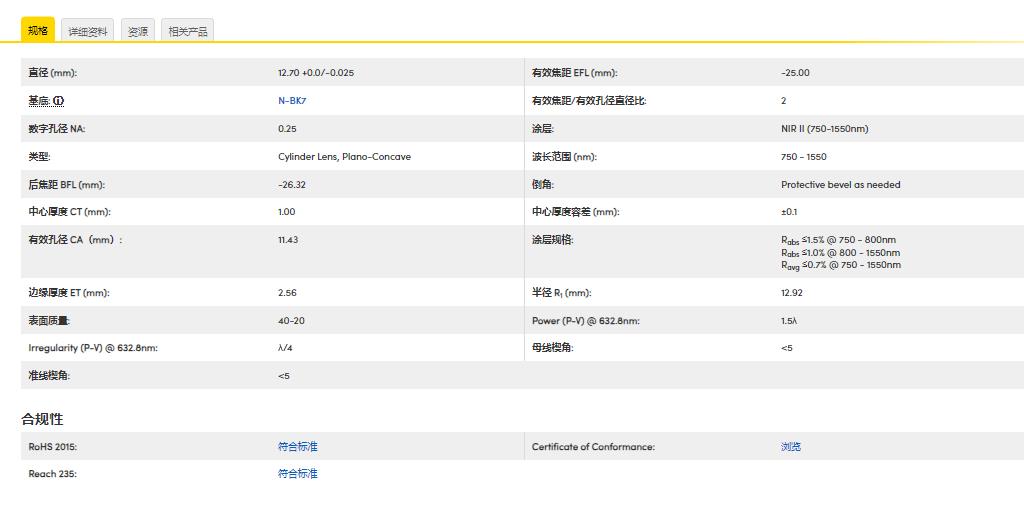Image resolution: width=1024 pixels, height=514 pixels.
Task: Click the numerical aperture value 0.25
Action: (287, 129)
